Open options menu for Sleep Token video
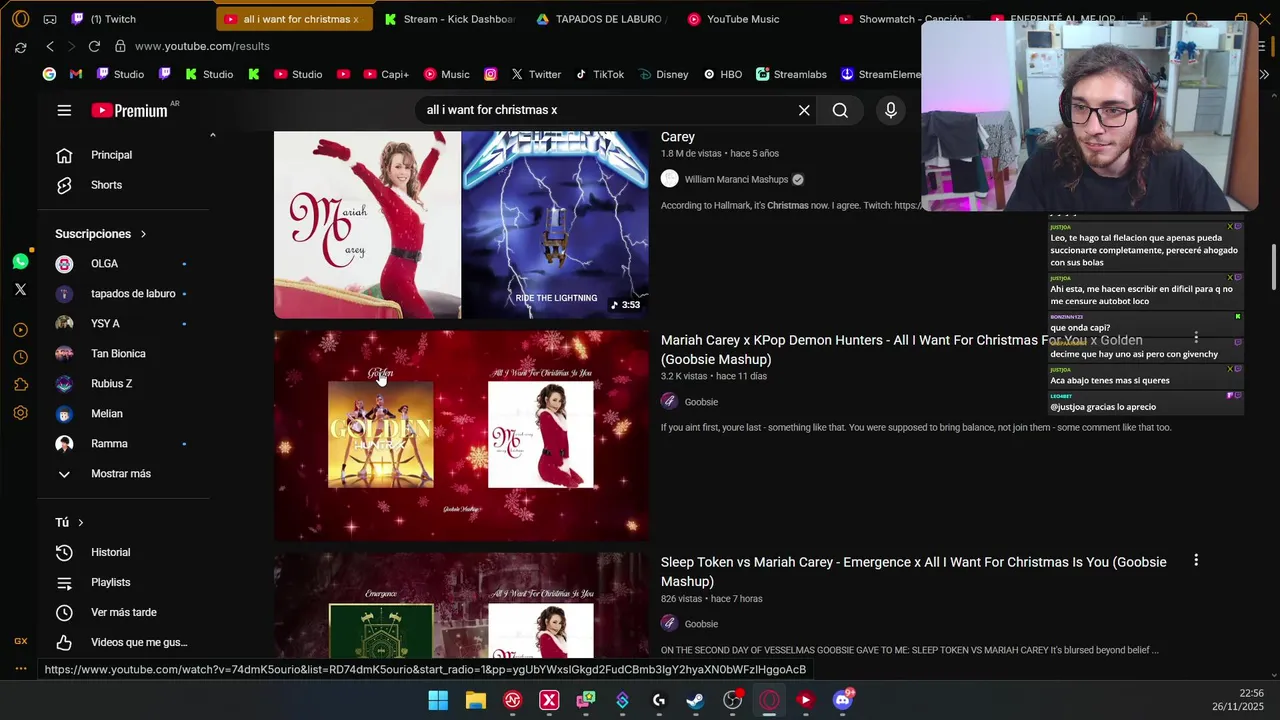Image resolution: width=1280 pixels, height=720 pixels. tap(1196, 561)
